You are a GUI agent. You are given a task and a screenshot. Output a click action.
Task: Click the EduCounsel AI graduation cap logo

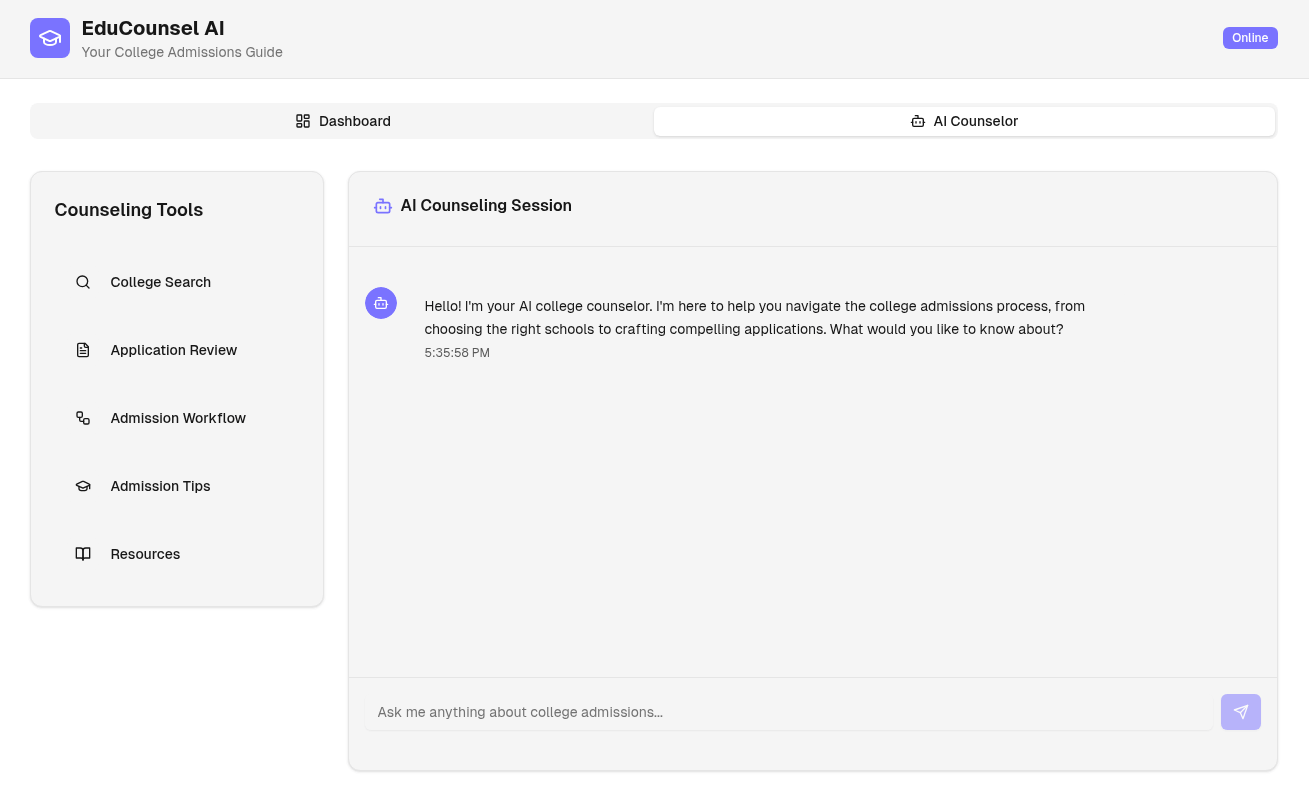coord(50,38)
